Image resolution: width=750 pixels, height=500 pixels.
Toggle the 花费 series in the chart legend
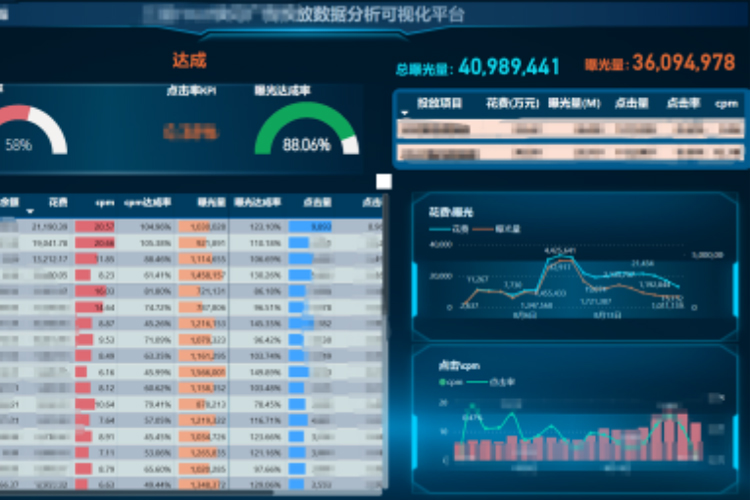[449, 229]
